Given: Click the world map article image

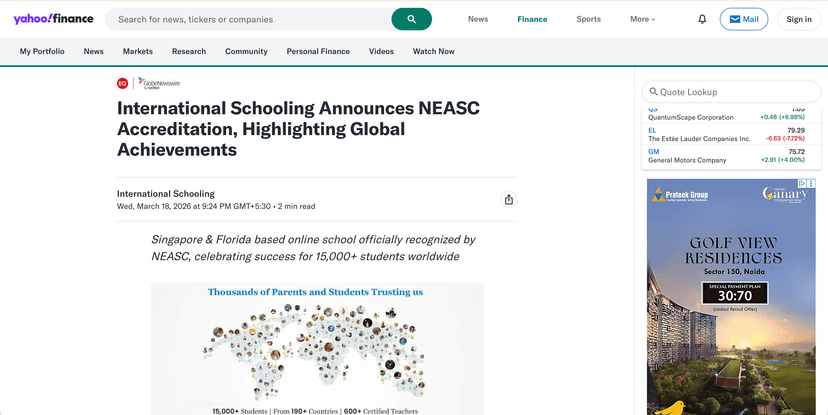Looking at the screenshot, I should coord(317,348).
